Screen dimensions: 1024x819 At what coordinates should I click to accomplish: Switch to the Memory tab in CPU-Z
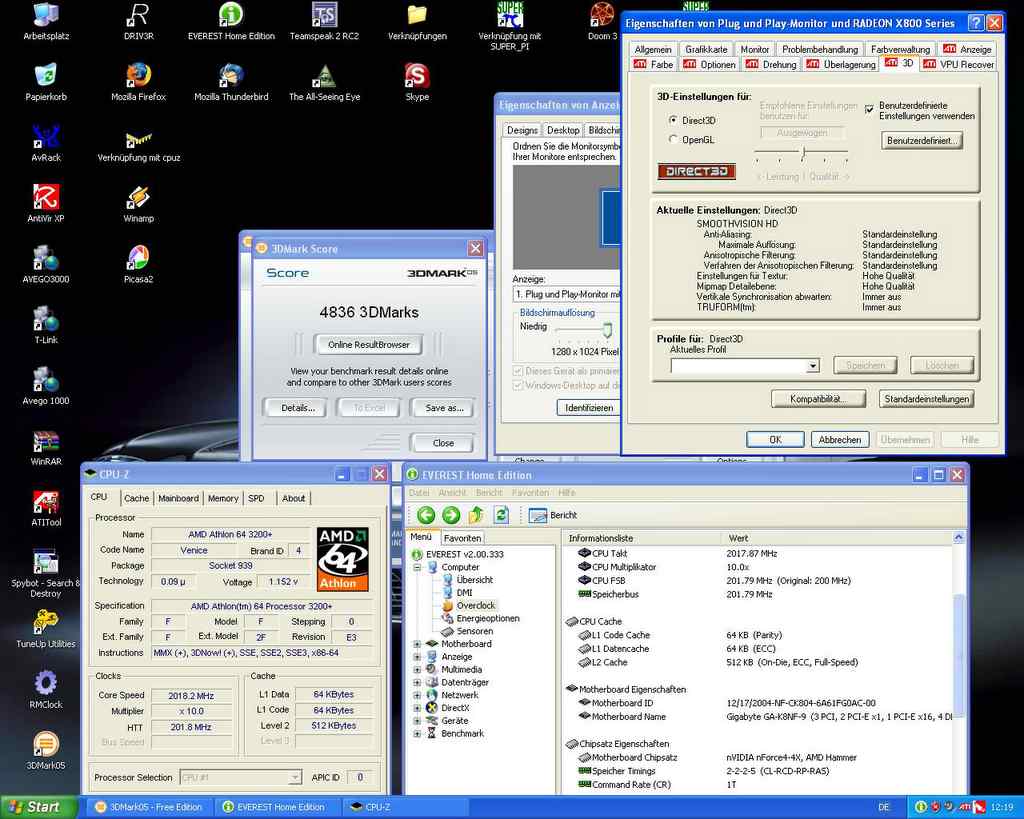click(x=223, y=498)
